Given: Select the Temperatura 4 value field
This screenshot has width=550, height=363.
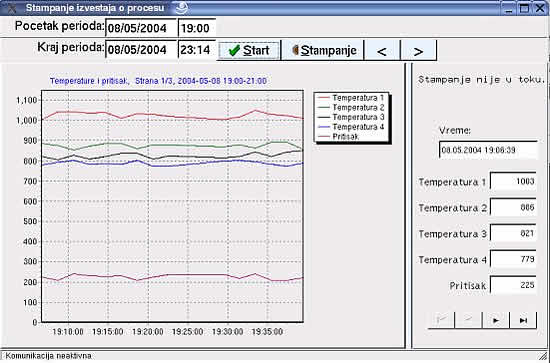Looking at the screenshot, I should [513, 259].
